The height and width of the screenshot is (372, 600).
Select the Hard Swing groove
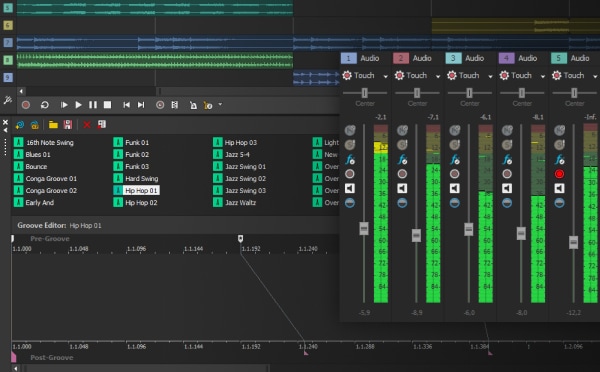(142, 179)
